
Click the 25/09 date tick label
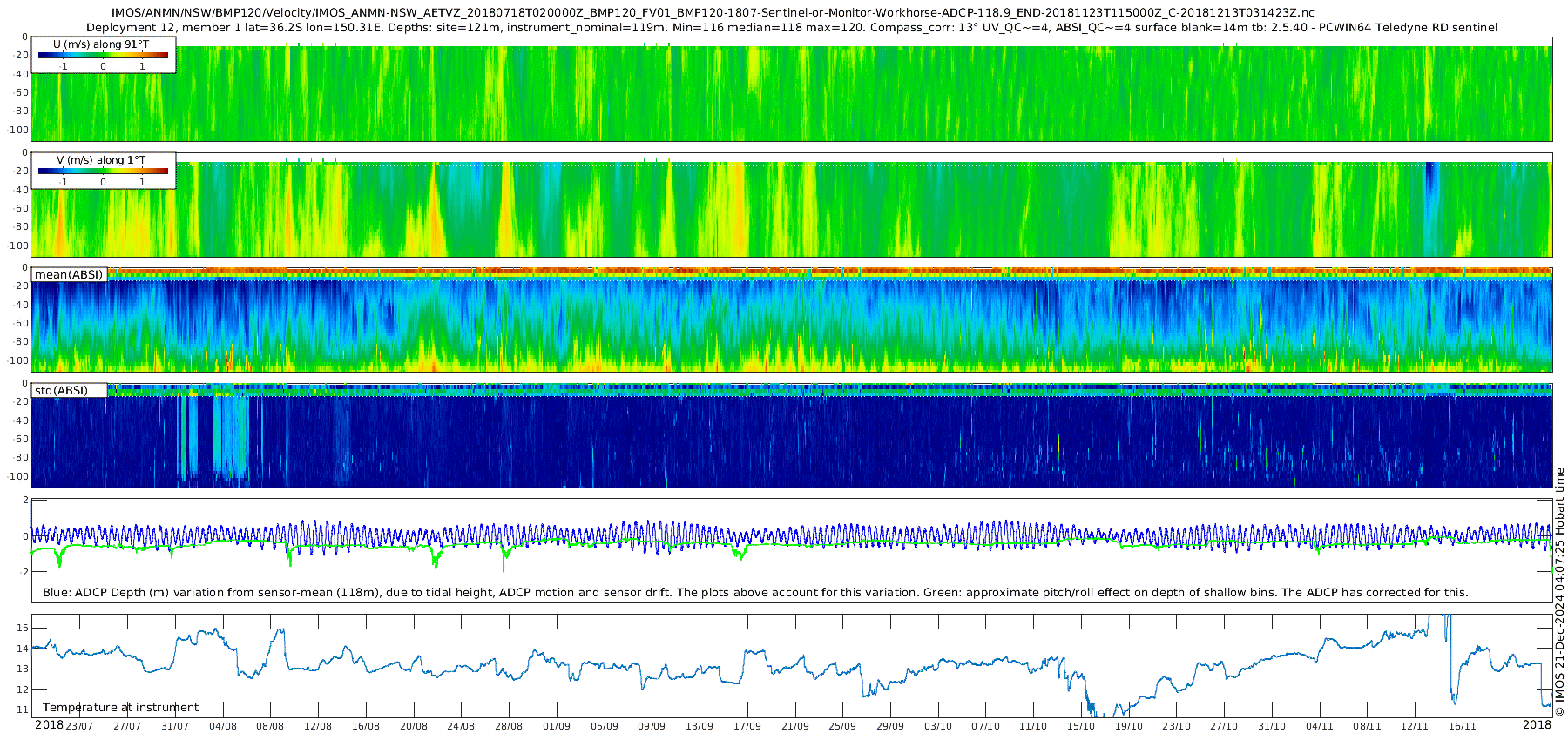click(842, 726)
